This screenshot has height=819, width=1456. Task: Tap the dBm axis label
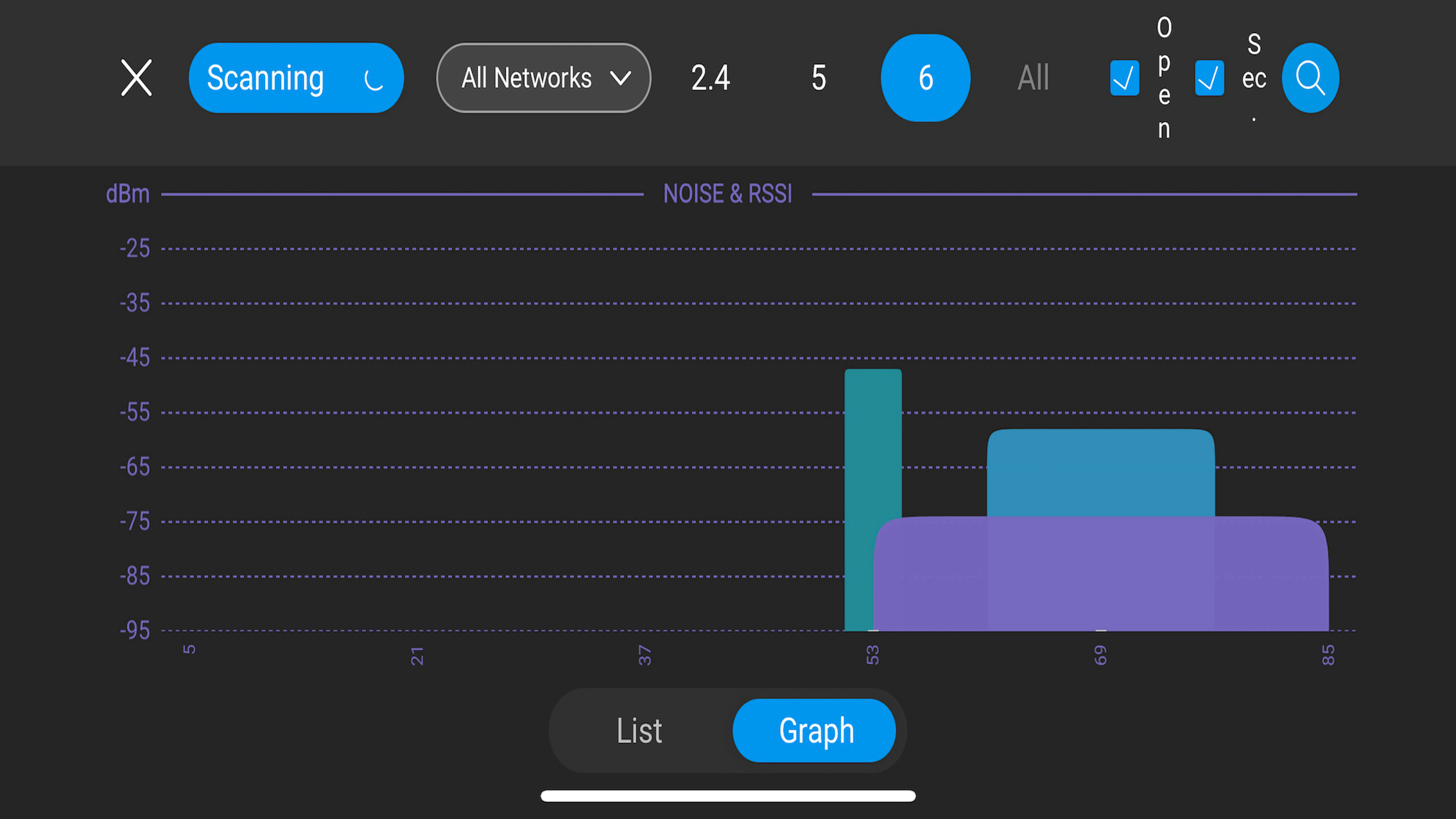(x=127, y=193)
